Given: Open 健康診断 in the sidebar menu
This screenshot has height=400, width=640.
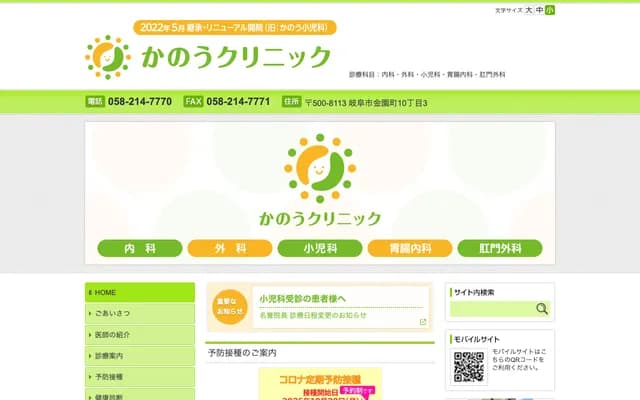Looking at the screenshot, I should 140,395.
